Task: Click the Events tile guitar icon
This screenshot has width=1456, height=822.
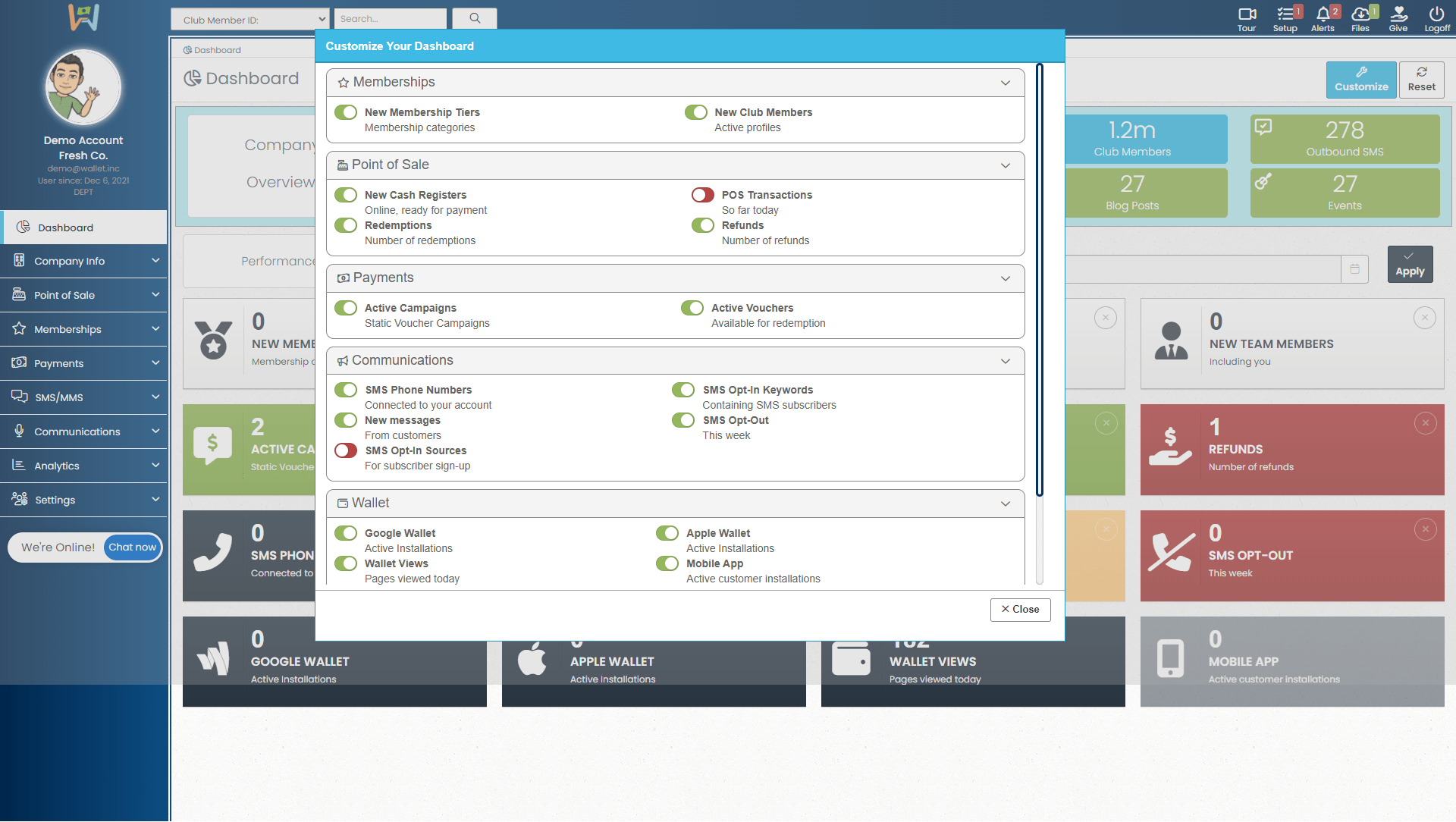Action: click(x=1263, y=180)
